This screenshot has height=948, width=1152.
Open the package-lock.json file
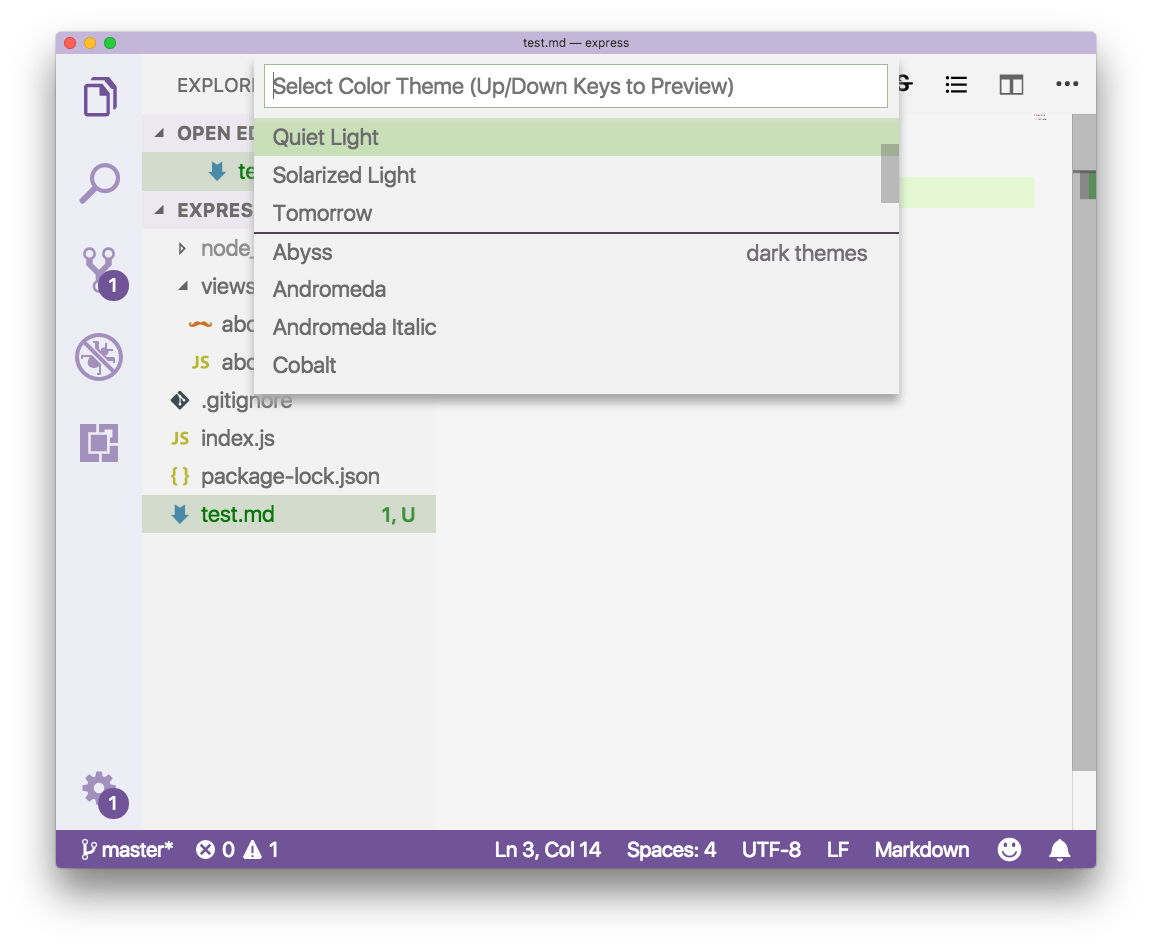[x=289, y=476]
